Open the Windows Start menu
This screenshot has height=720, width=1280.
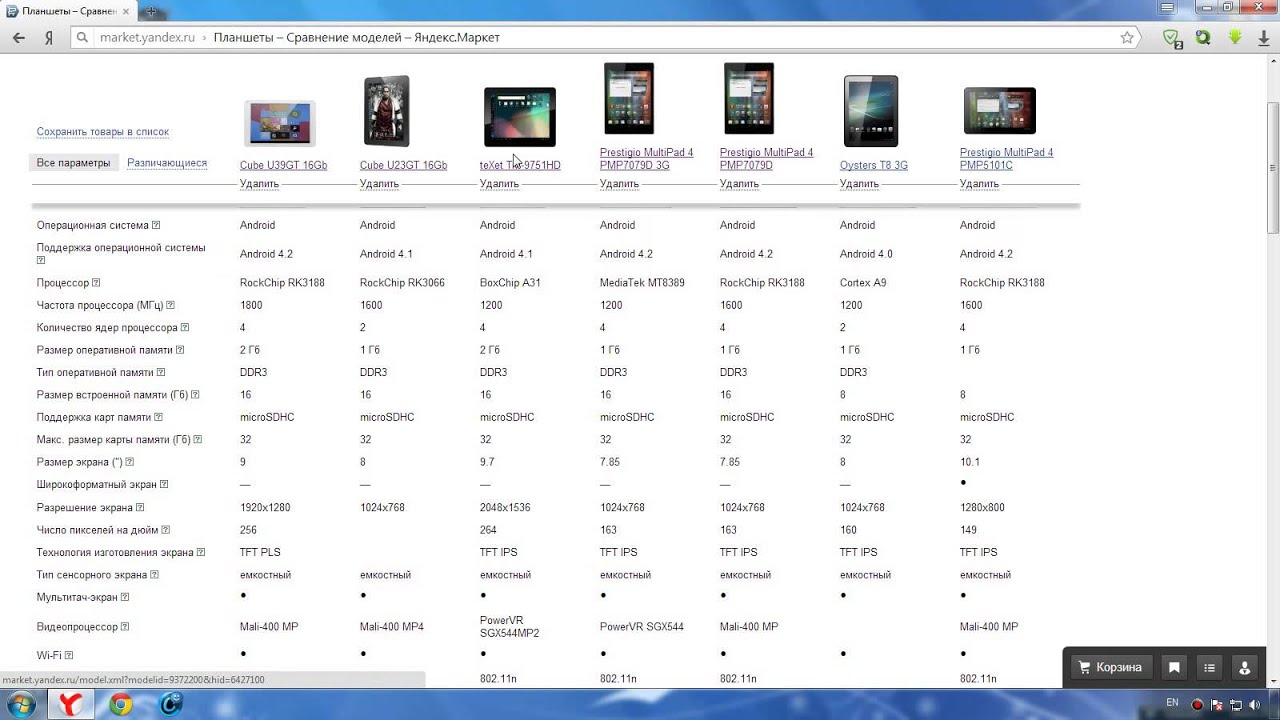pos(21,705)
